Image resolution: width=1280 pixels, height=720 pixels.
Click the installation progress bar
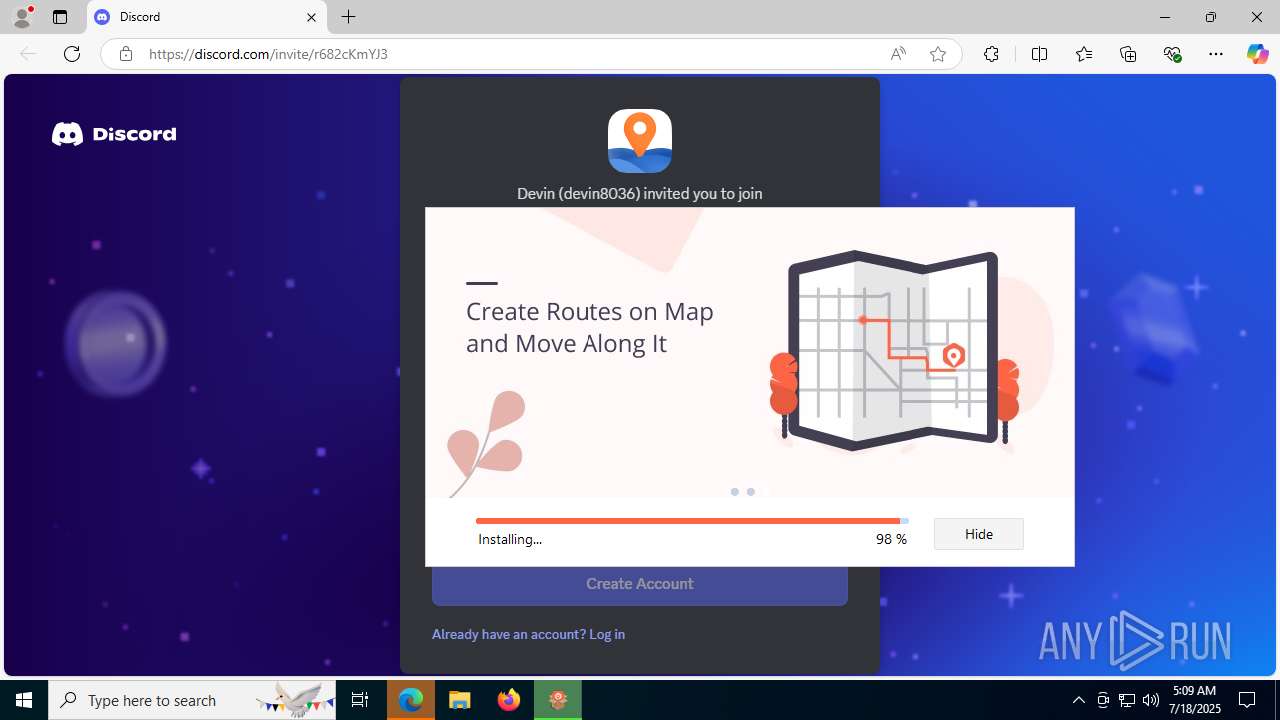coord(692,521)
